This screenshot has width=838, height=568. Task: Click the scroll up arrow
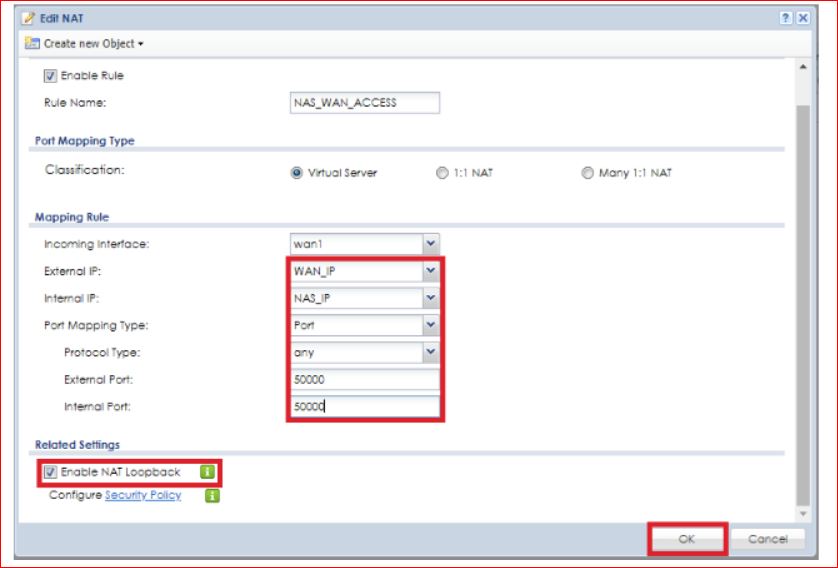(x=803, y=67)
